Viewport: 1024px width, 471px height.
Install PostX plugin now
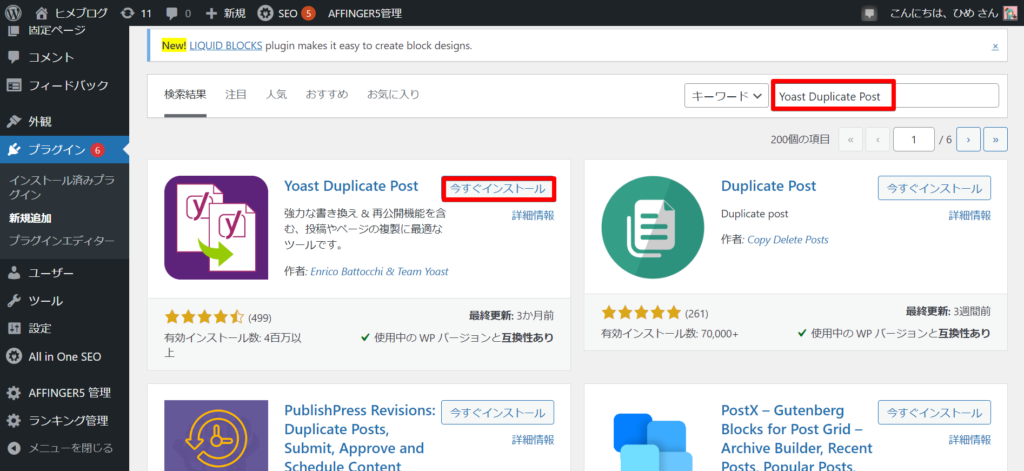pos(935,412)
